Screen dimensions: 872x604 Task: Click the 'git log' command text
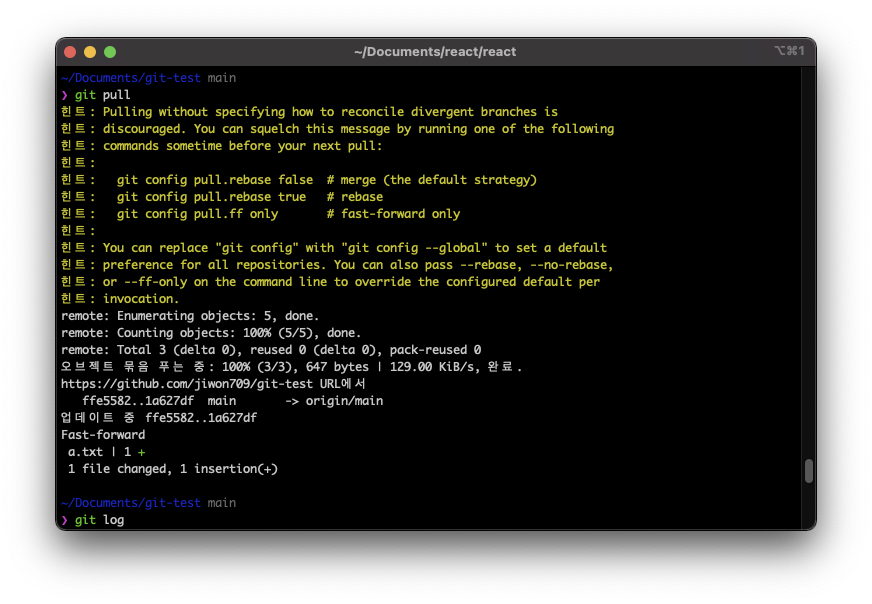pyautogui.click(x=100, y=520)
